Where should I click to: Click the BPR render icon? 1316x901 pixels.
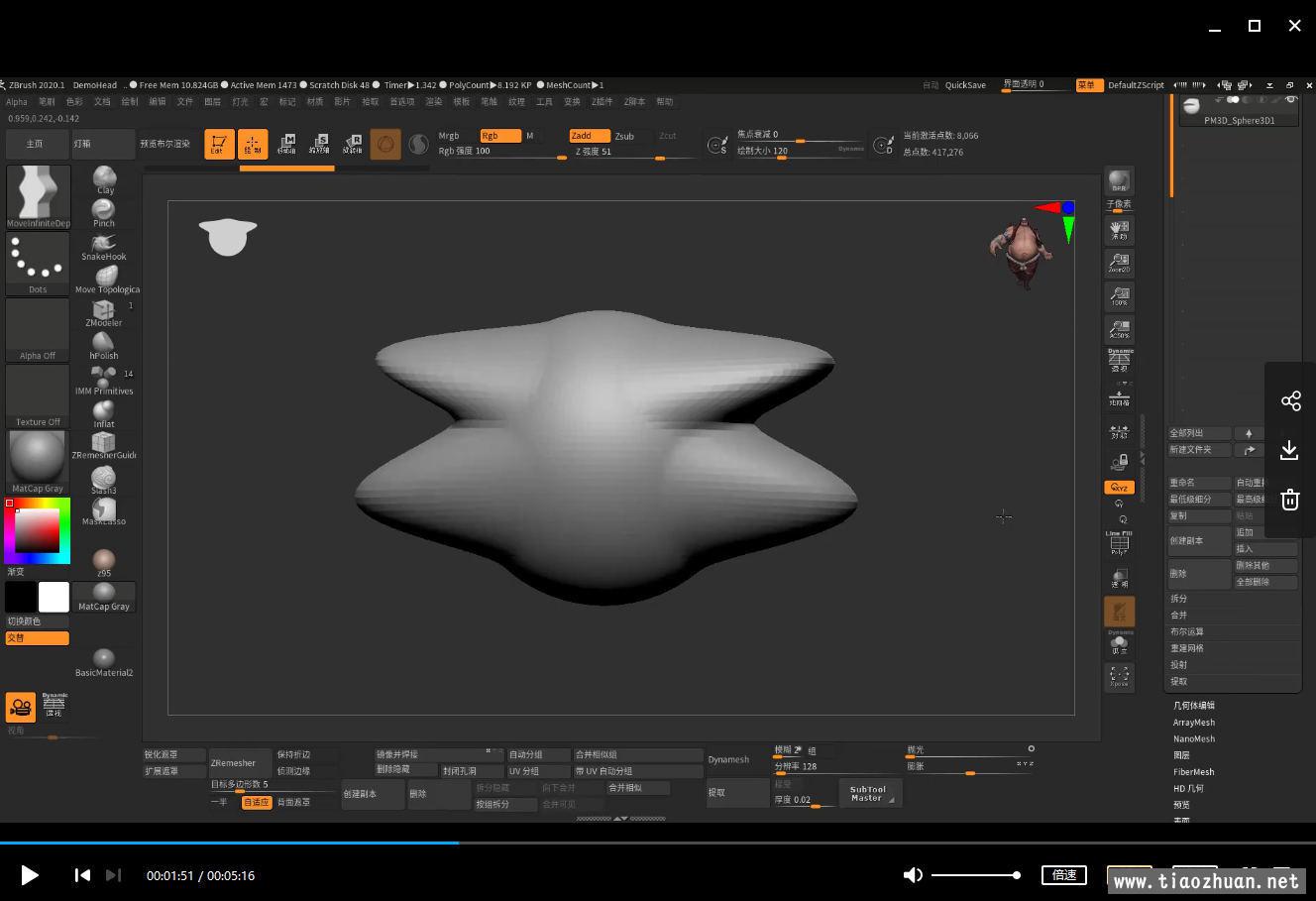[1119, 180]
